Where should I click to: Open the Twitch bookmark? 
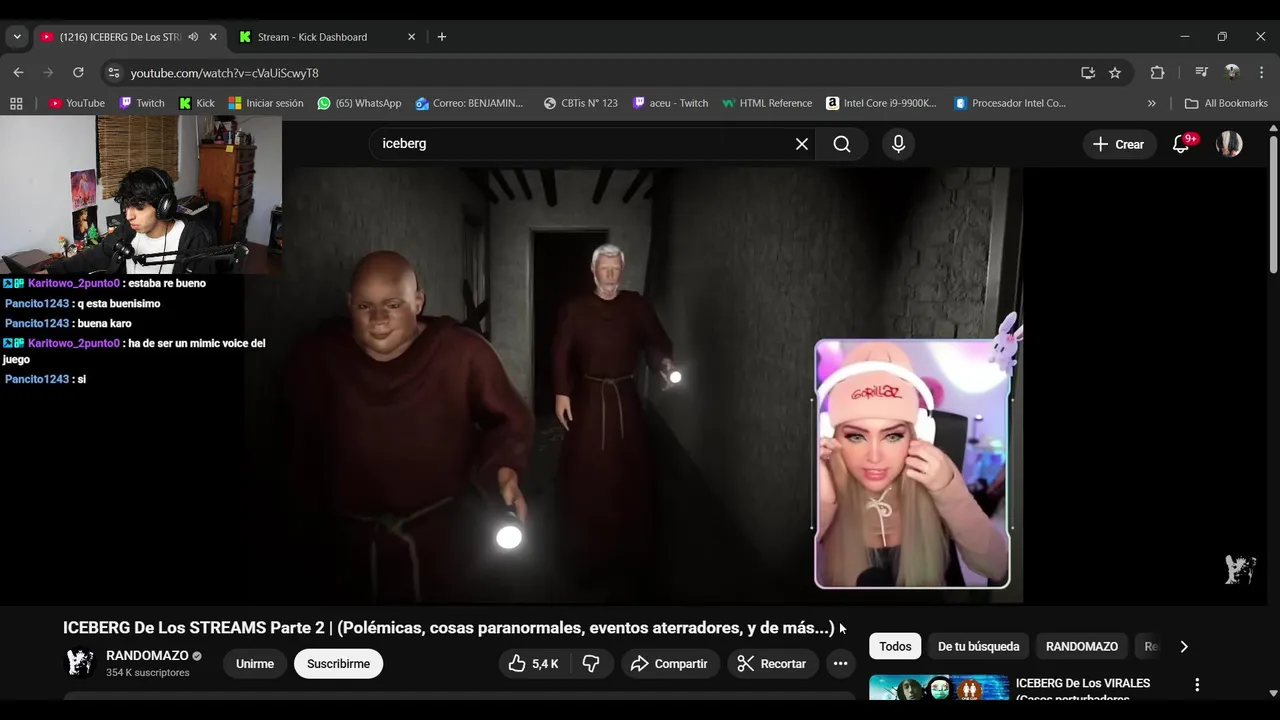(142, 103)
